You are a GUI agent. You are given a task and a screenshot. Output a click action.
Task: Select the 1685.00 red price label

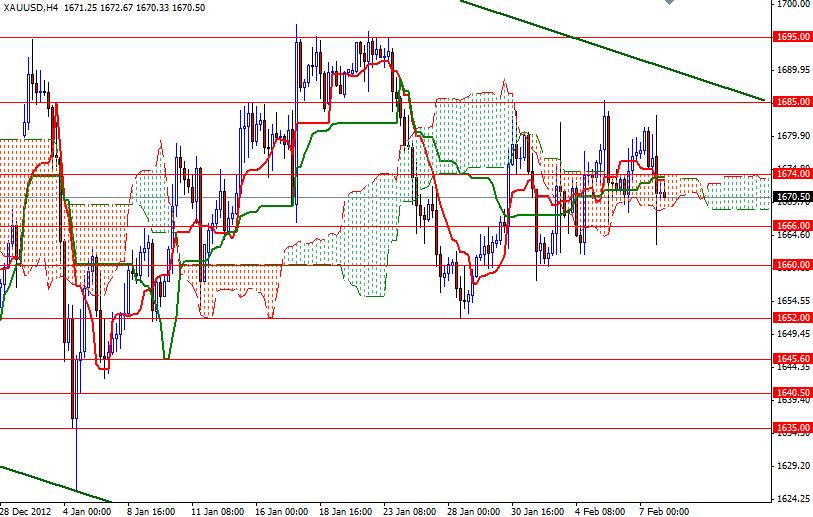point(790,102)
